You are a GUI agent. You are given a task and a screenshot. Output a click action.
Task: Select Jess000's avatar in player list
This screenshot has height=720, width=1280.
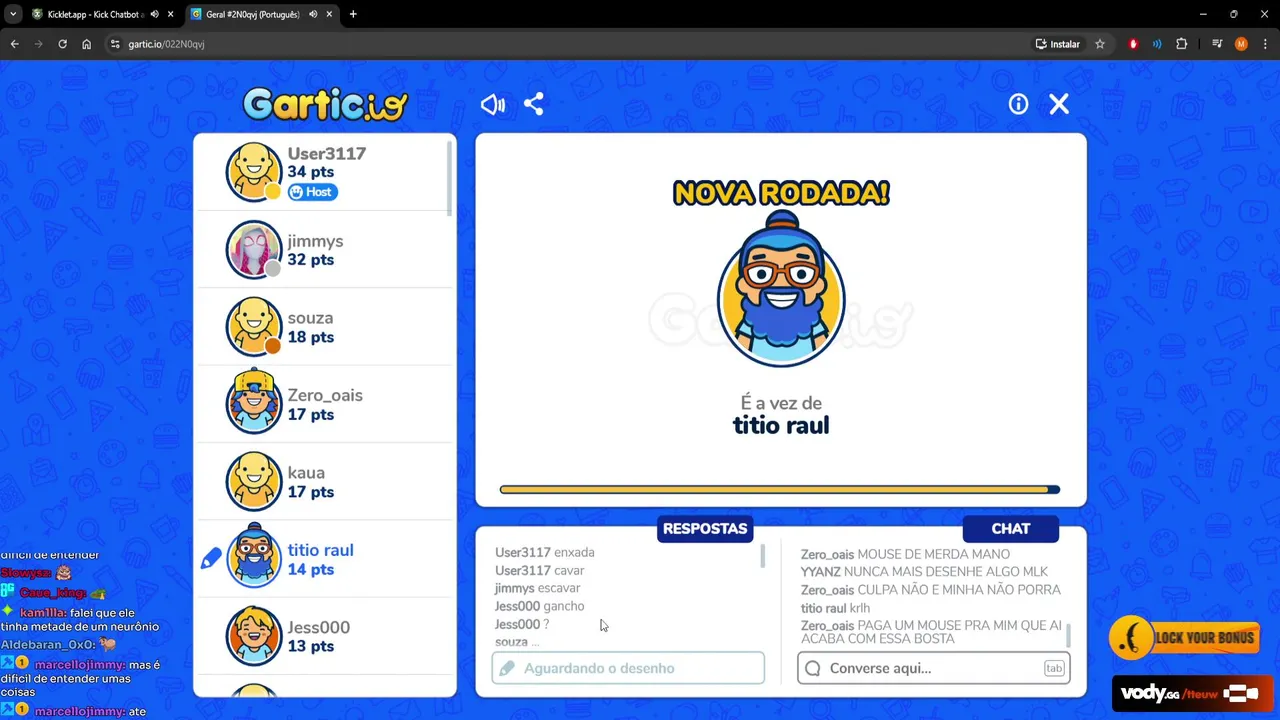click(x=254, y=636)
